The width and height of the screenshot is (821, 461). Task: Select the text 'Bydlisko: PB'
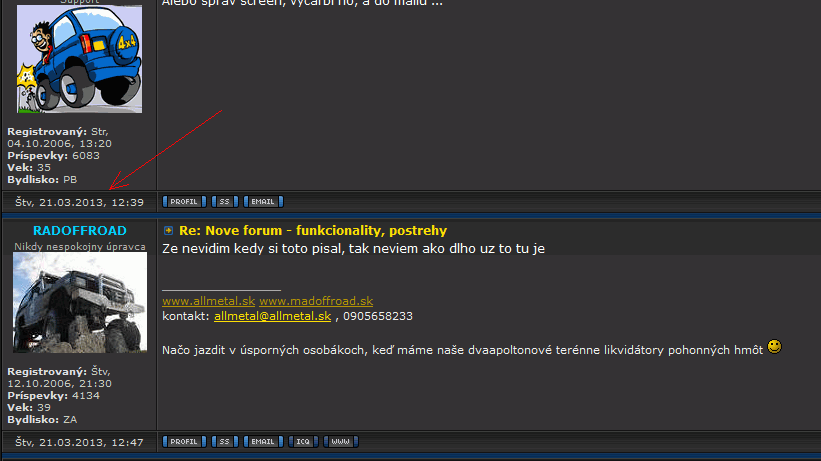42,180
